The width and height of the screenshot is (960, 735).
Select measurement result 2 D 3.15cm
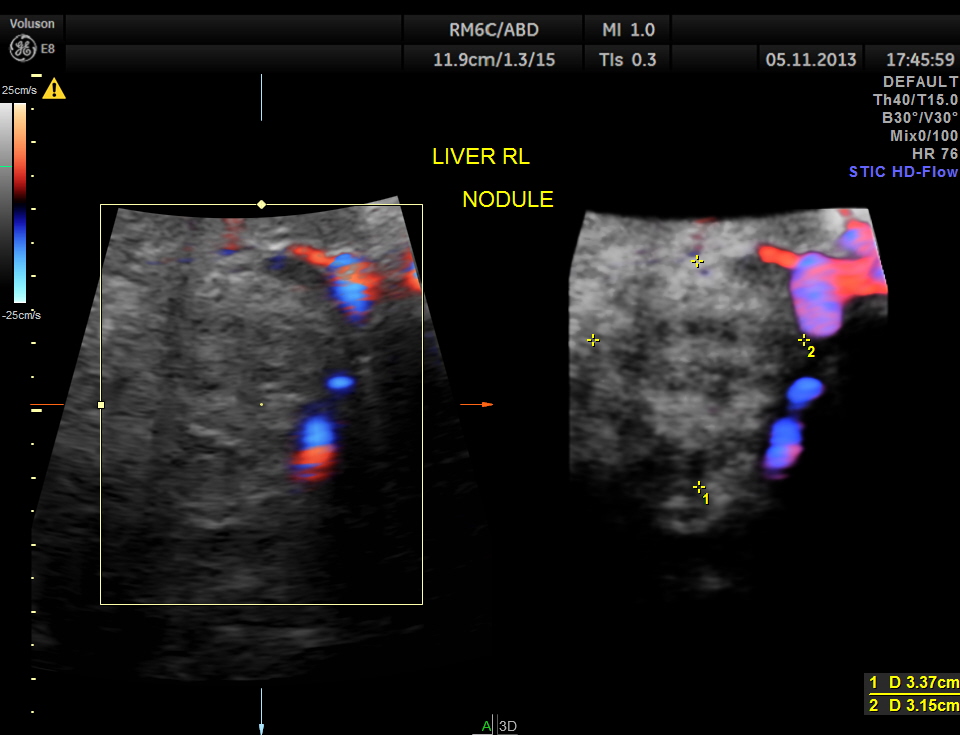[x=912, y=705]
